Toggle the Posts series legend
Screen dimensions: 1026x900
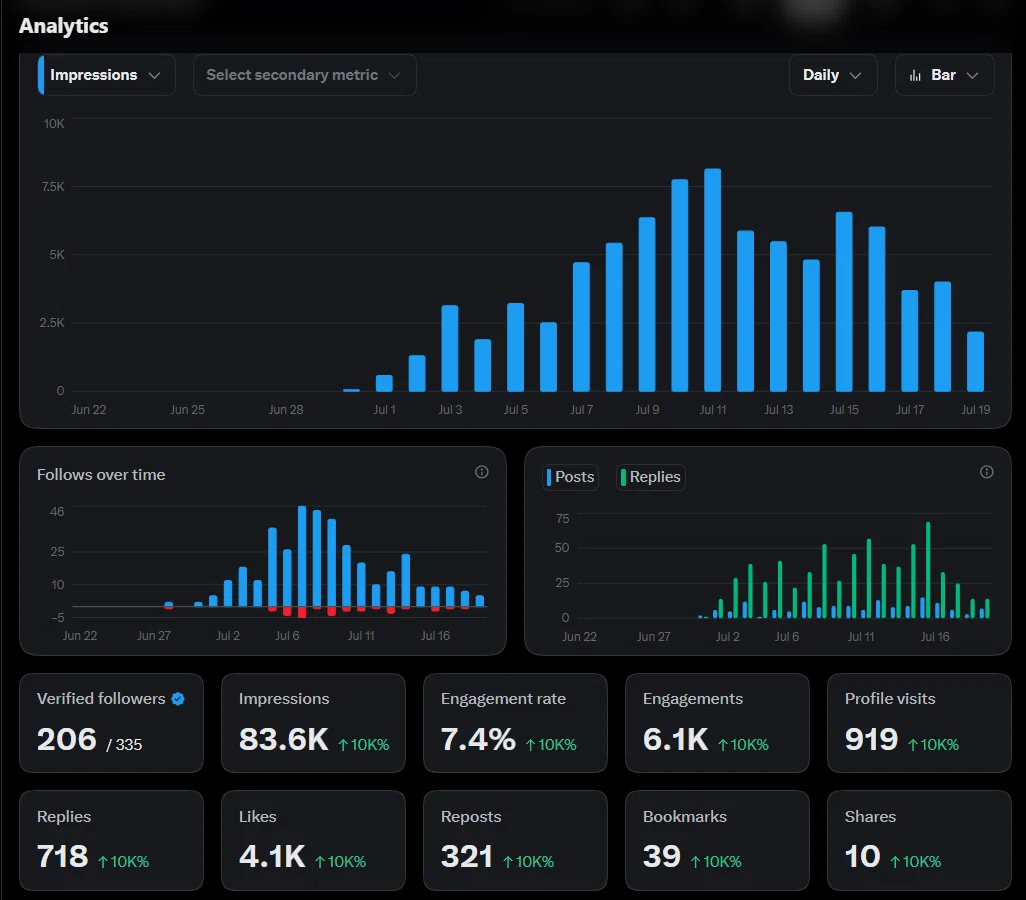(x=571, y=477)
